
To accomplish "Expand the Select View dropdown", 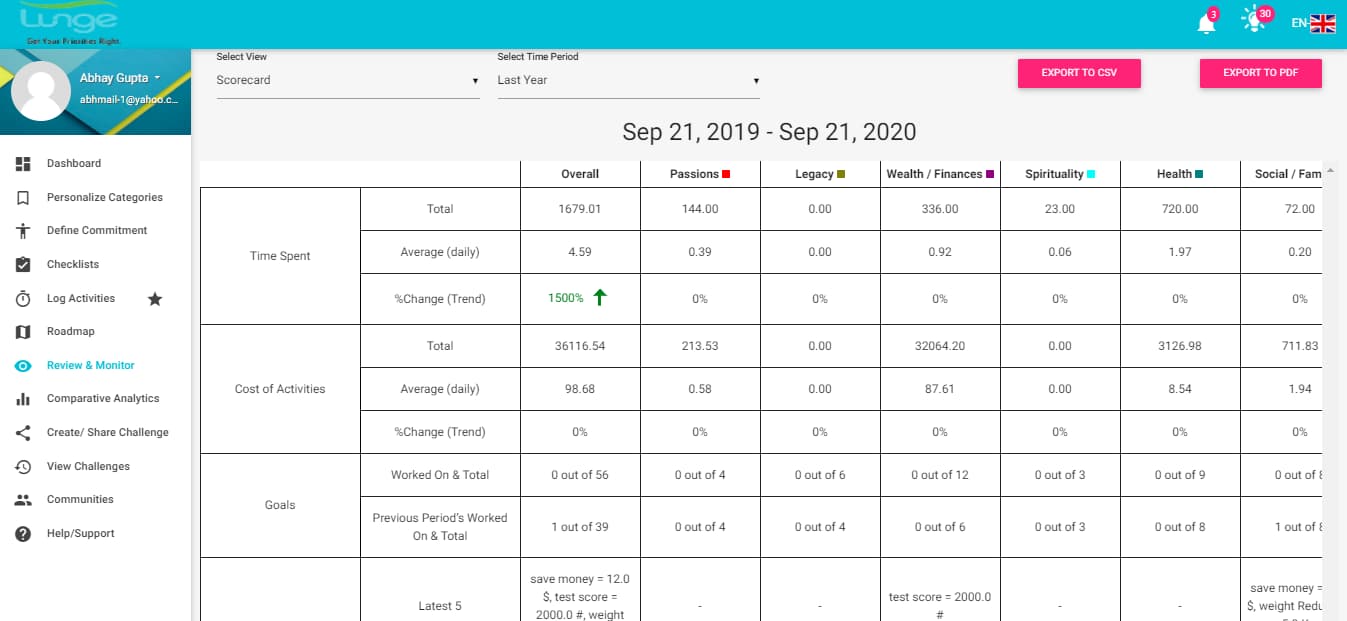I will [x=348, y=81].
